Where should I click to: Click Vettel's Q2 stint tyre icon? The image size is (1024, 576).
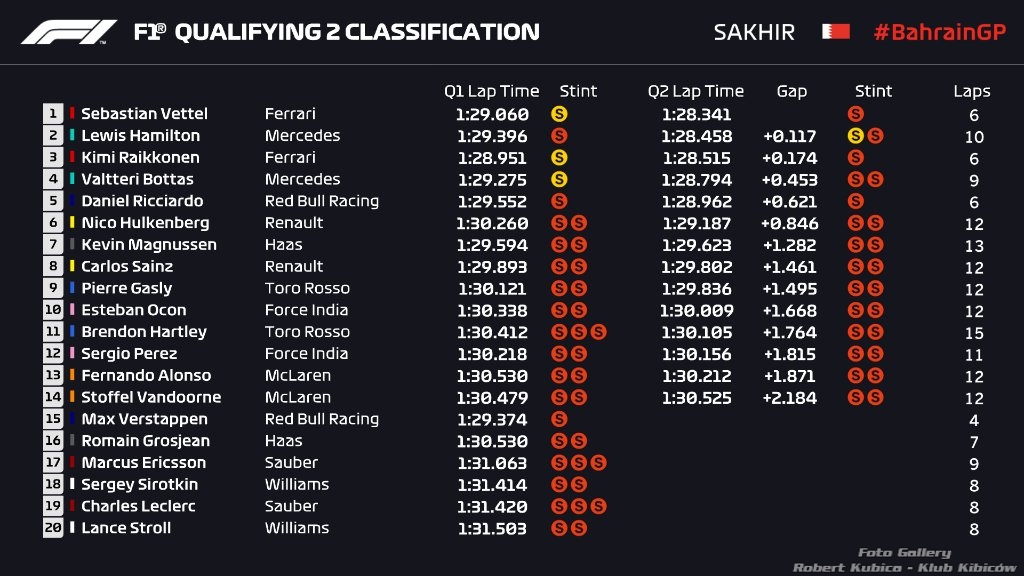click(x=855, y=114)
